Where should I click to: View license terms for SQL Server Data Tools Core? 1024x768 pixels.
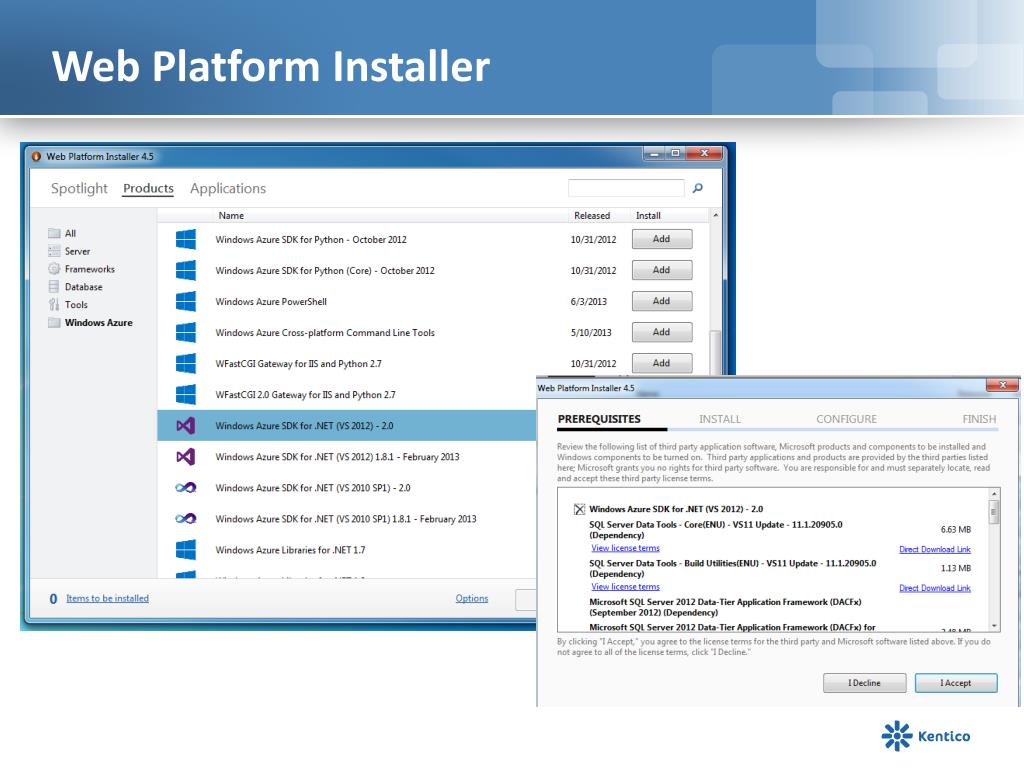625,549
